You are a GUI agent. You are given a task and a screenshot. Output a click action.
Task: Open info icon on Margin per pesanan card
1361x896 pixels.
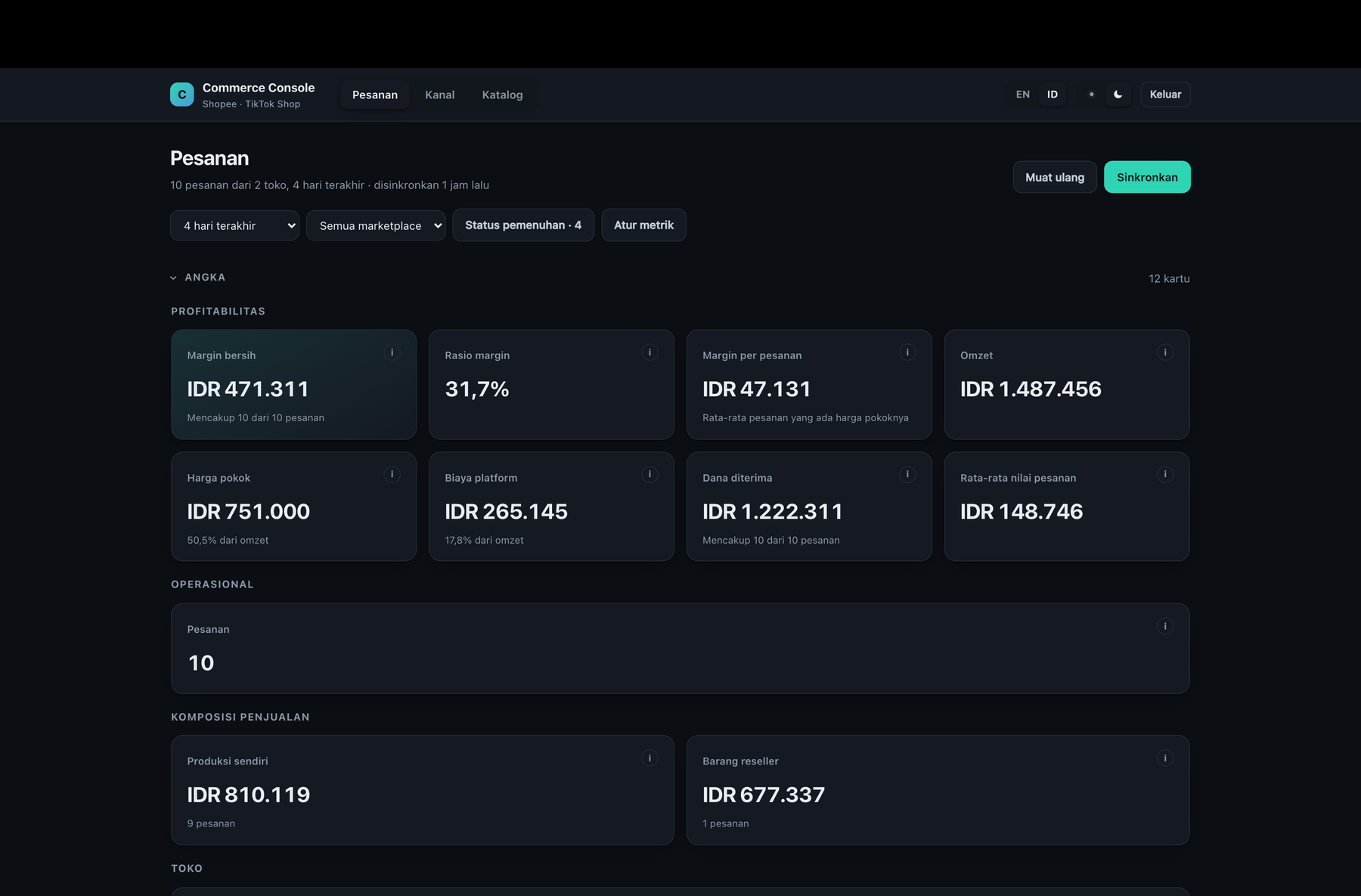point(907,352)
